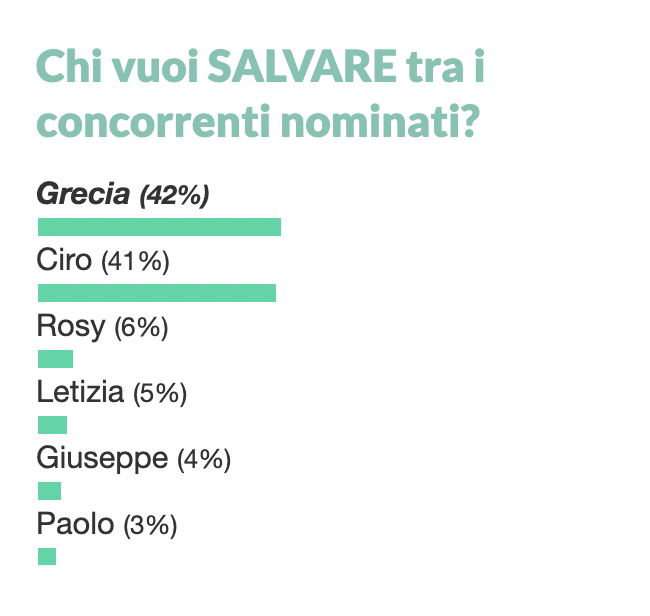Click the green bar under Ciro

tap(157, 293)
